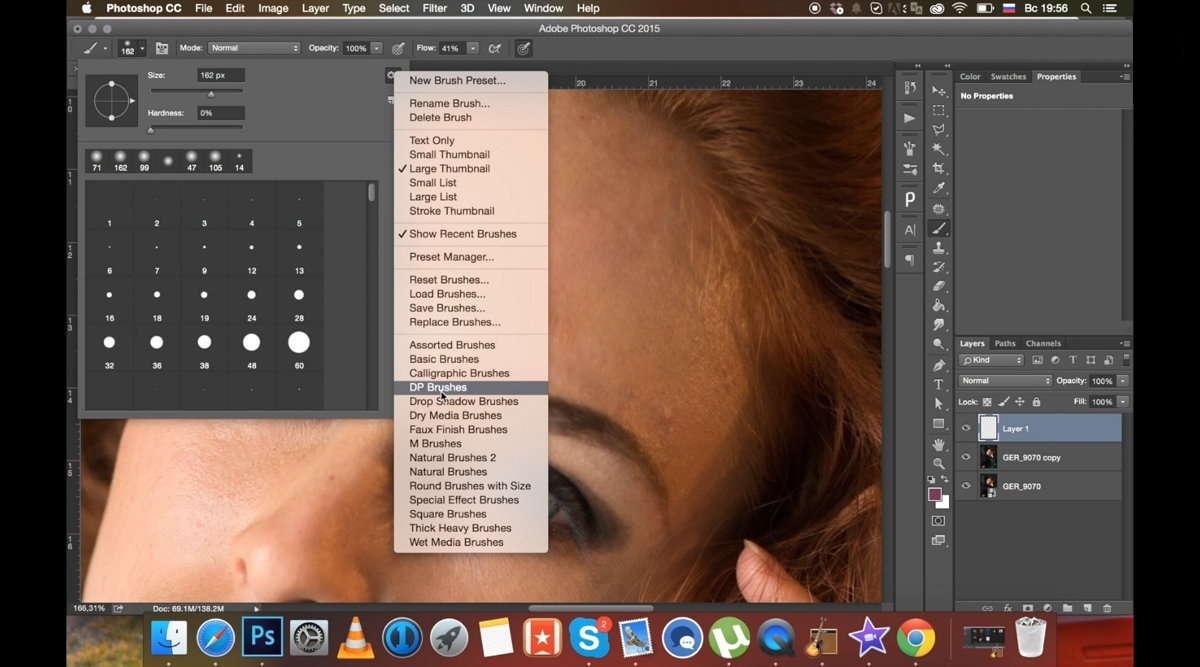This screenshot has width=1200, height=667.
Task: Select the Healing Brush tool
Action: point(938,208)
